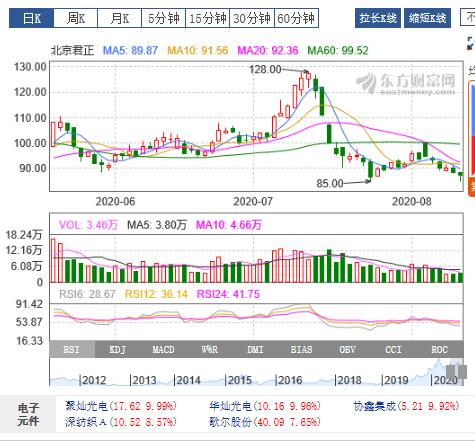This screenshot has height=441, width=475.
Task: Click the VOL: 3.46万 volume label
Action: [x=88, y=225]
